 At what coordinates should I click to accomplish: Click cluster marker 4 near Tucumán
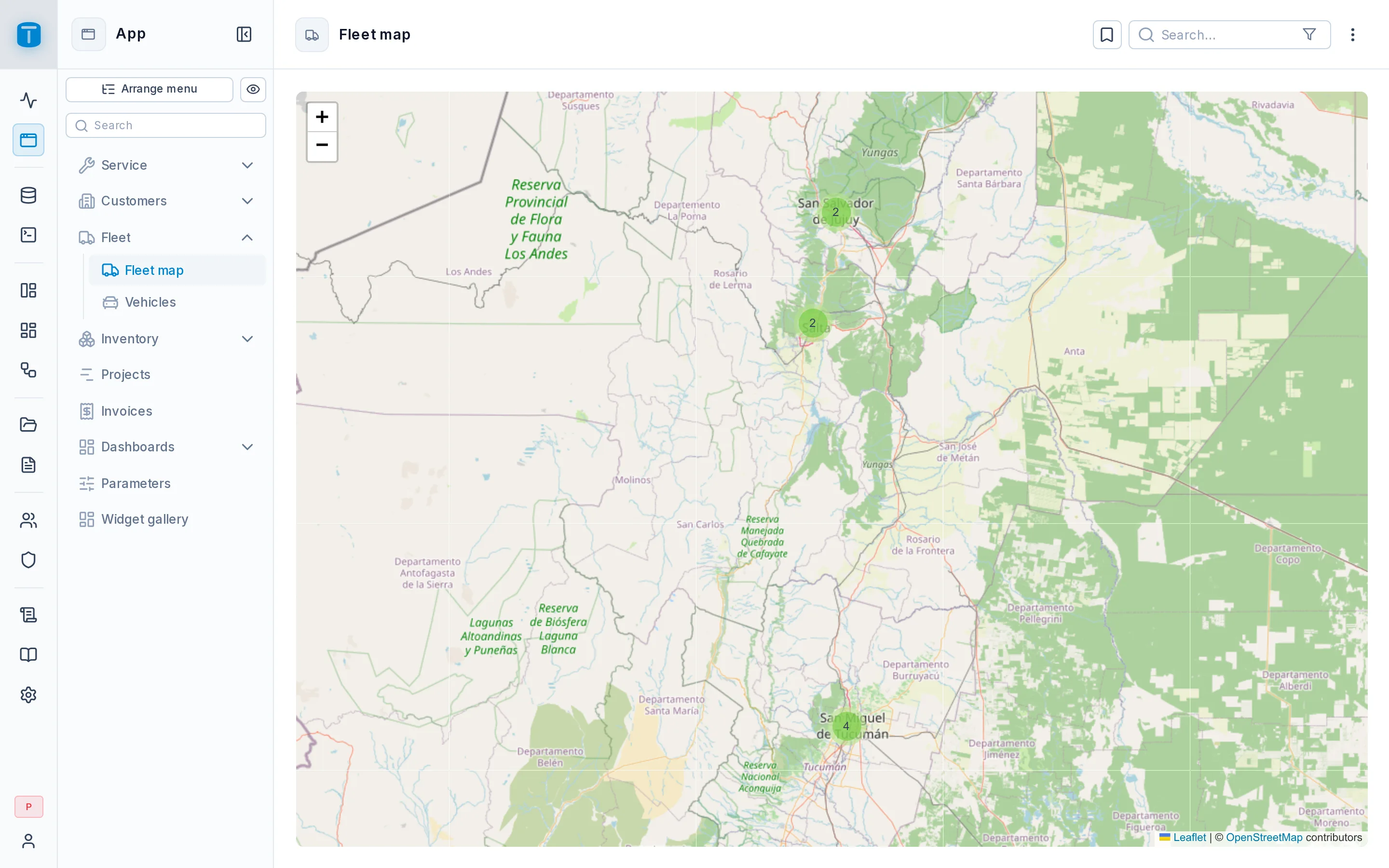pos(846,726)
